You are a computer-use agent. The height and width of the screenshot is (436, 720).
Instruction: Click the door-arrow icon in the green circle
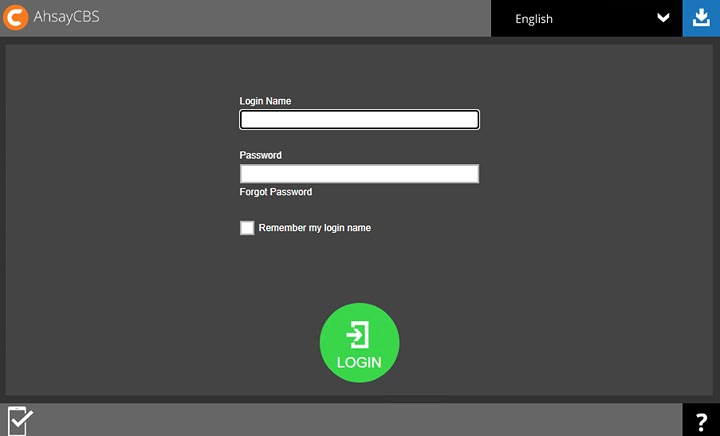[x=359, y=334]
